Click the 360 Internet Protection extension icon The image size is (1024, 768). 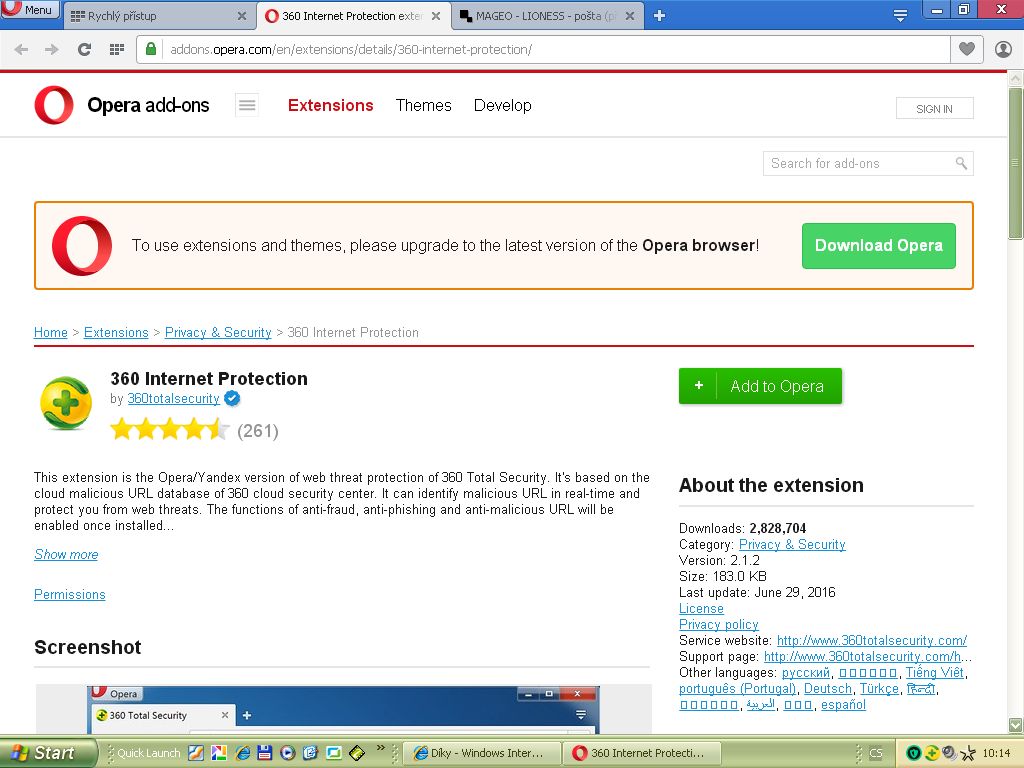(x=66, y=403)
